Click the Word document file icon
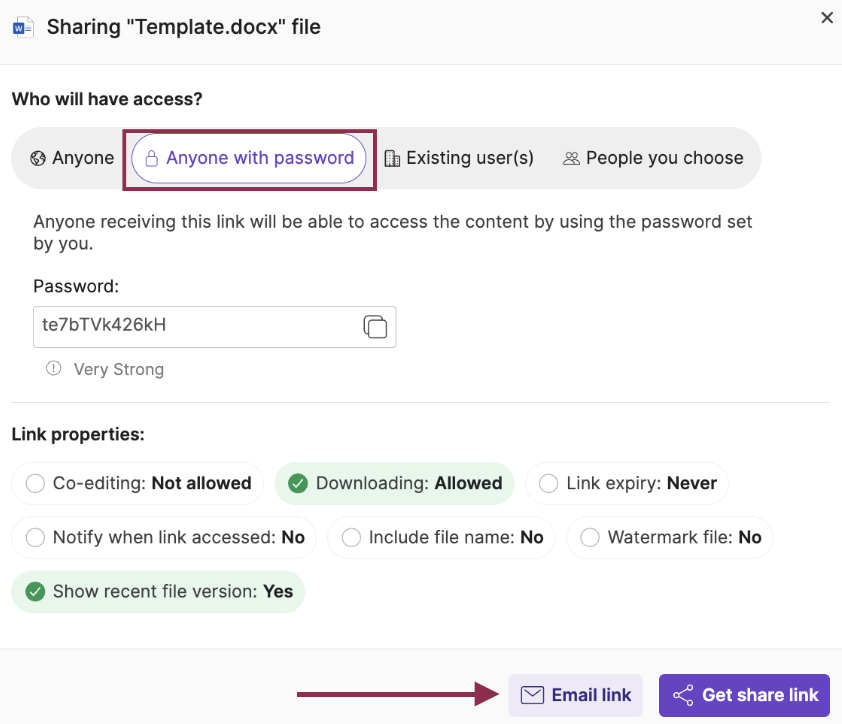This screenshot has width=842, height=724. point(22,27)
